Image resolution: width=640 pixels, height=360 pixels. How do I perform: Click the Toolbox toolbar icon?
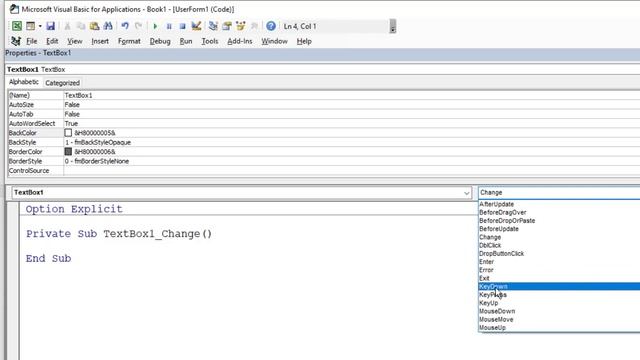click(x=254, y=26)
